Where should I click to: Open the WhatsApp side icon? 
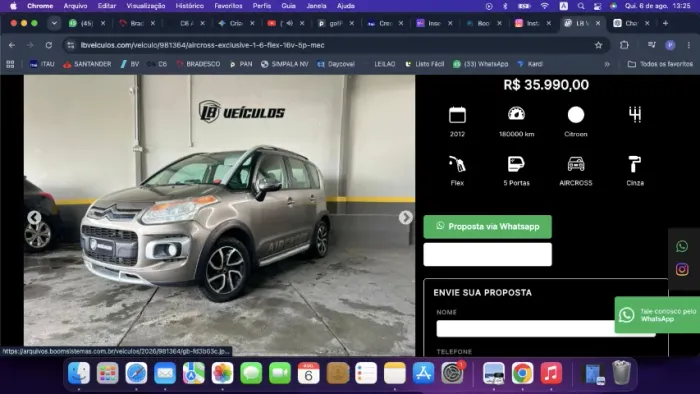682,246
